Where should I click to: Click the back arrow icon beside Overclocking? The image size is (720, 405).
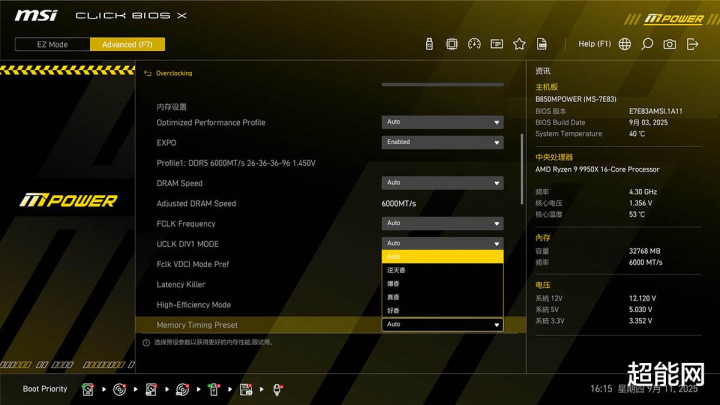pyautogui.click(x=147, y=73)
